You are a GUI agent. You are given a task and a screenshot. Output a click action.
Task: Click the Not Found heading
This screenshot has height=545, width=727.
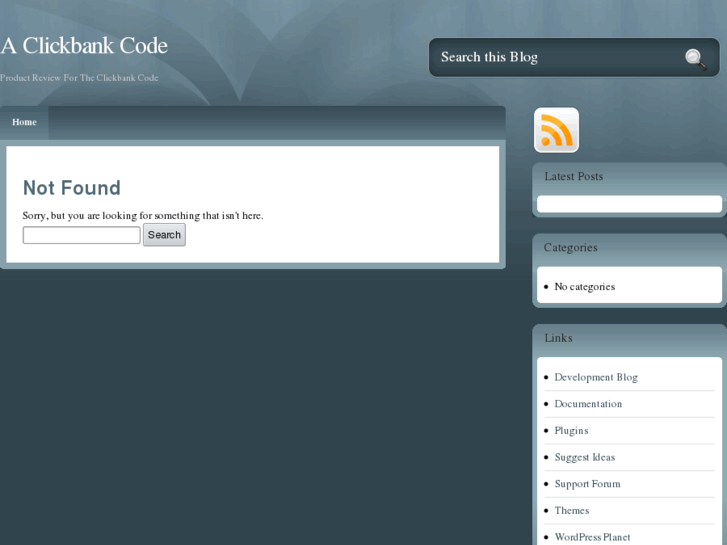[72, 188]
